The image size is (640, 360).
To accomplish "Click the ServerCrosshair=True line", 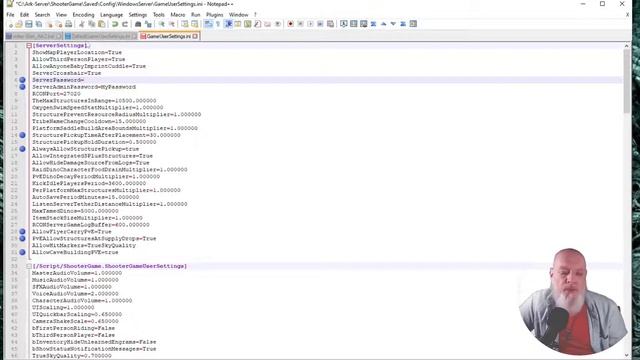I will pos(67,73).
